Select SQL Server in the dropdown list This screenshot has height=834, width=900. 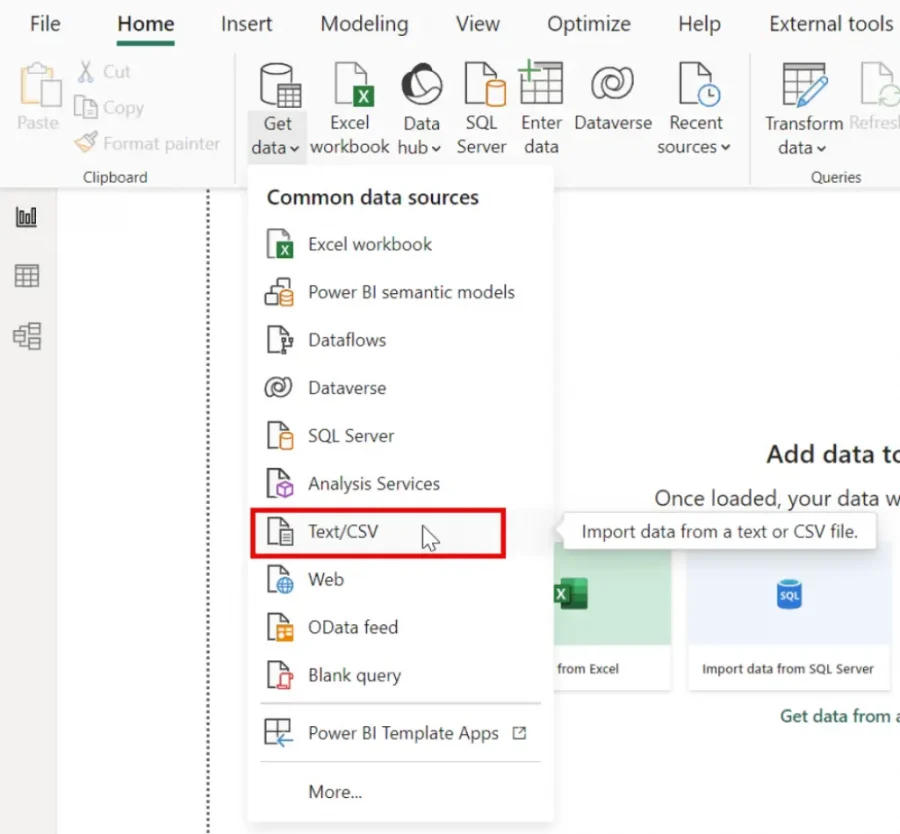click(x=401, y=436)
